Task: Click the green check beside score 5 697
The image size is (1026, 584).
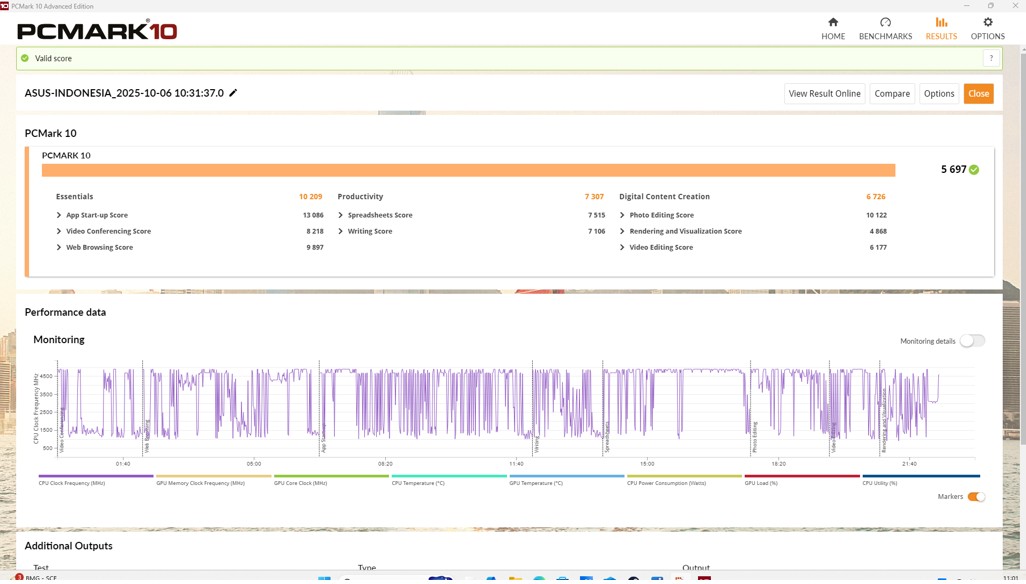Action: point(974,170)
